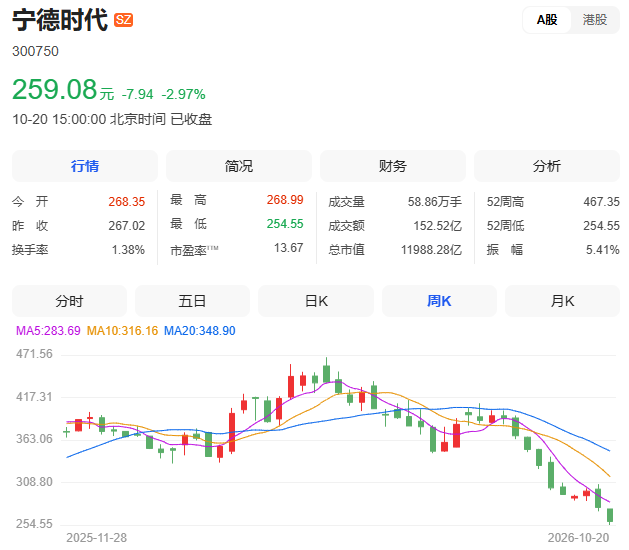This screenshot has height=550, width=629.
Task: Select the 月K monthly candlestick view
Action: (562, 301)
